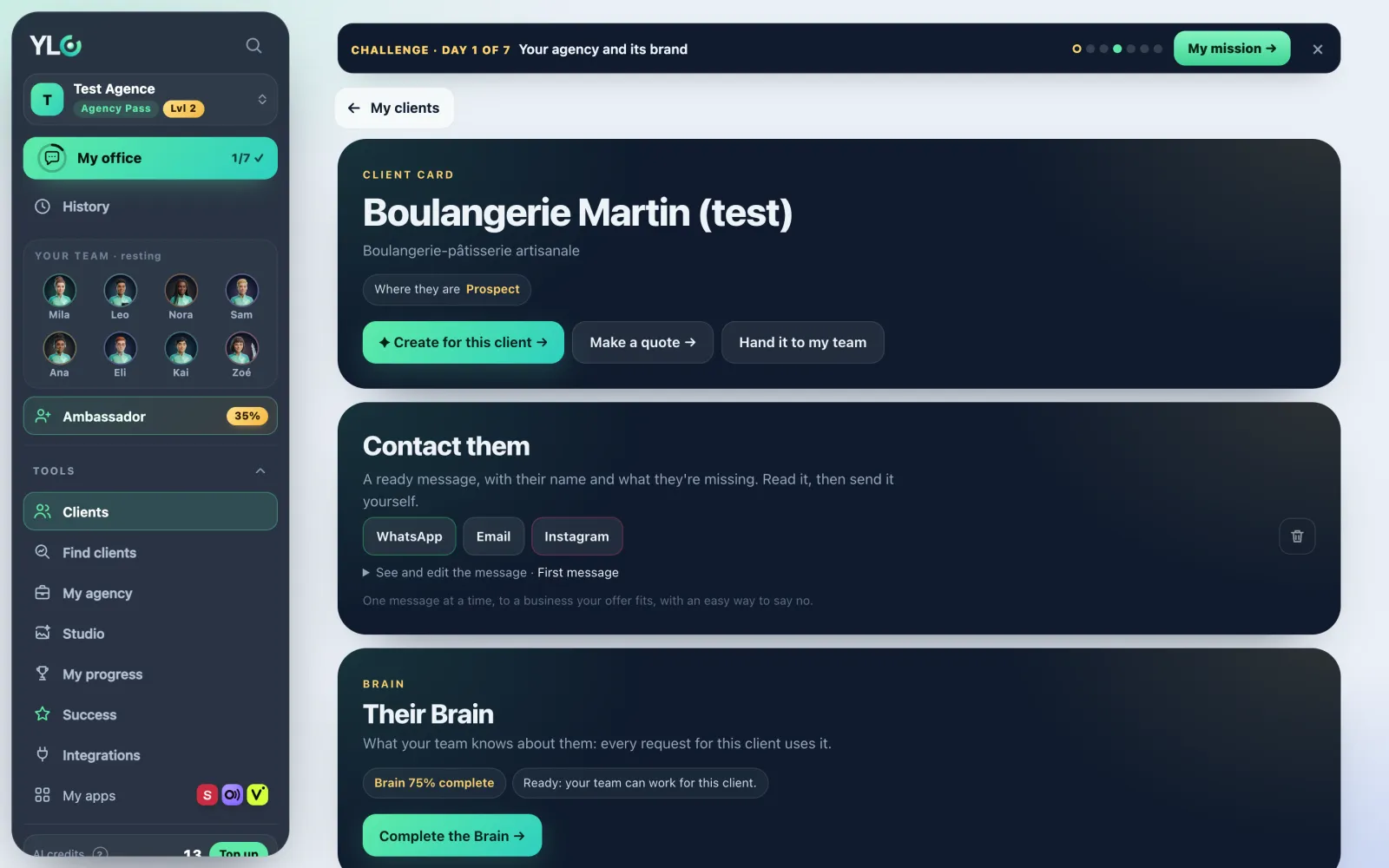Open the Studio tool
This screenshot has width=1389, height=868.
150,634
